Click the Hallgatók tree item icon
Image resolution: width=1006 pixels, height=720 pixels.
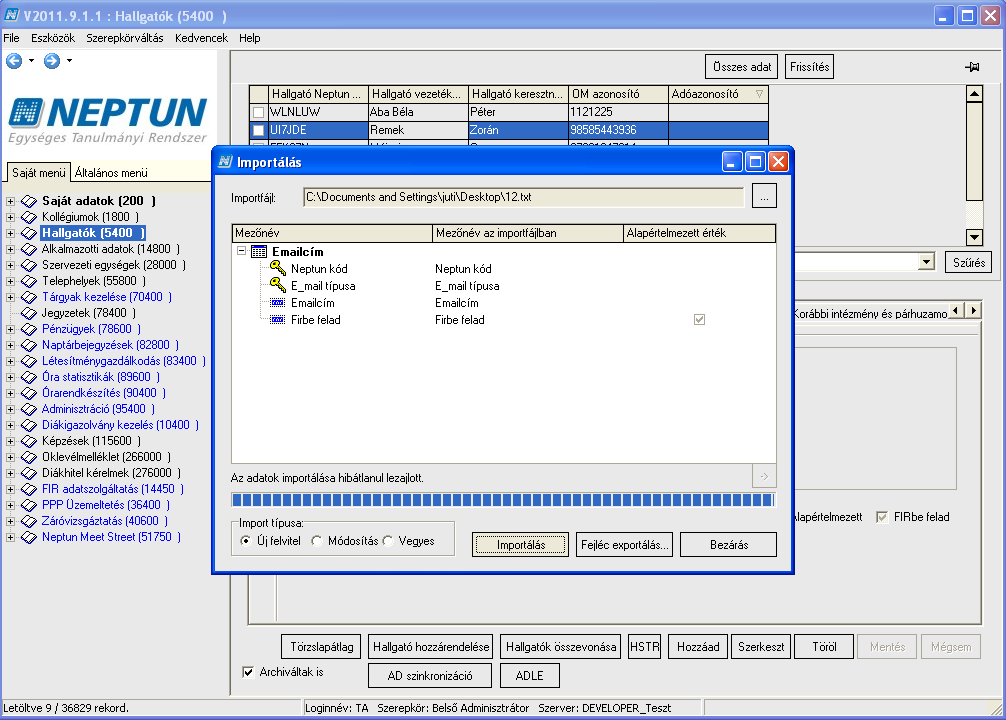(29, 233)
